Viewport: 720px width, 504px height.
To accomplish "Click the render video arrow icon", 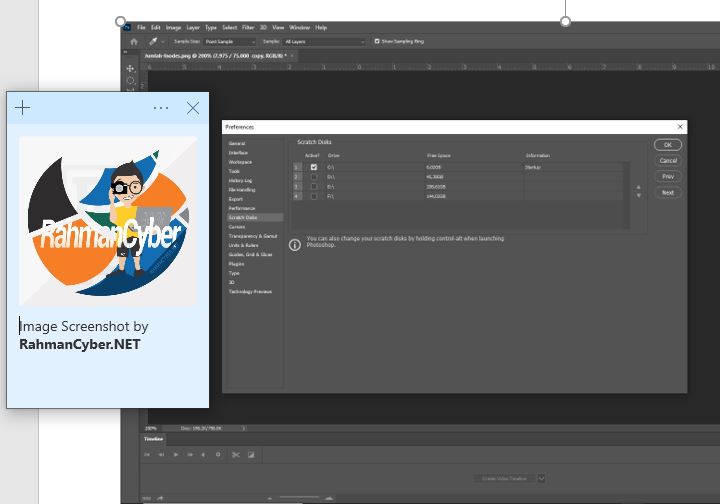I will [x=160, y=498].
